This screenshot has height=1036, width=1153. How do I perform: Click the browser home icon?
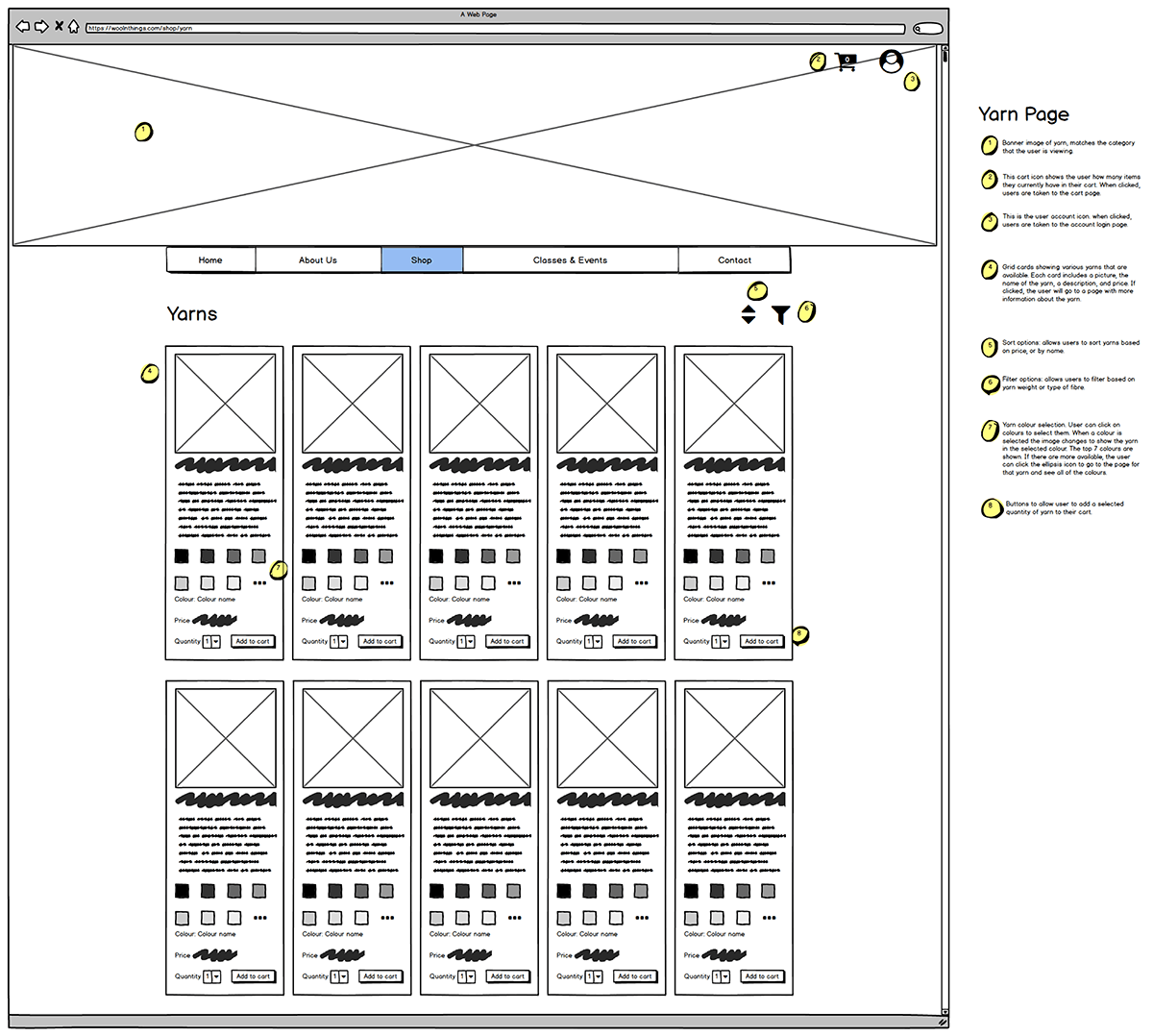(x=74, y=26)
